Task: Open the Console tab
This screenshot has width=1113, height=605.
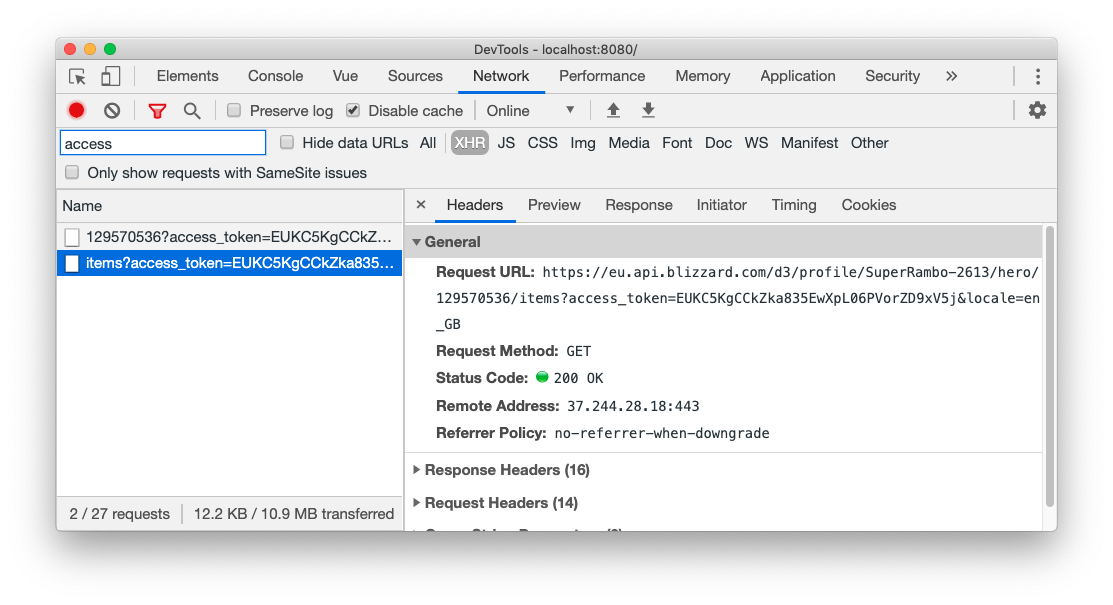Action: click(275, 76)
